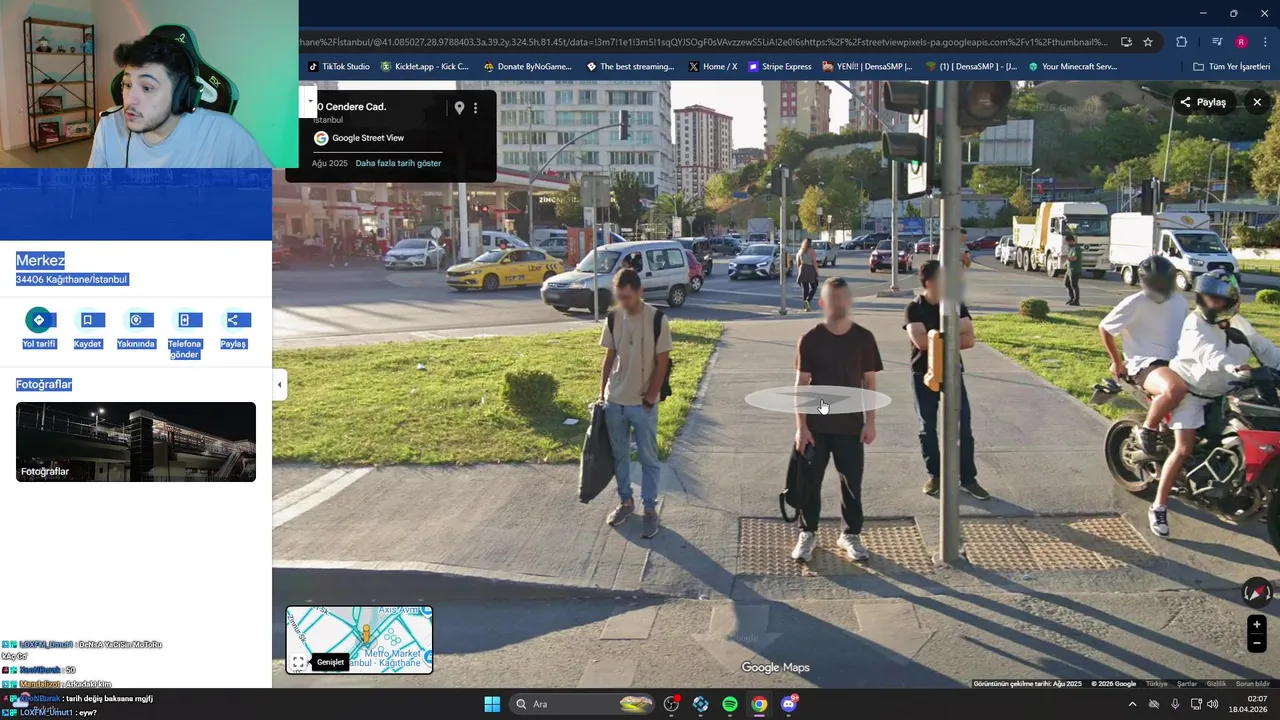Open the YENİ!! DensaSMP bookmark
Screen dimensions: 1280x720
867,67
